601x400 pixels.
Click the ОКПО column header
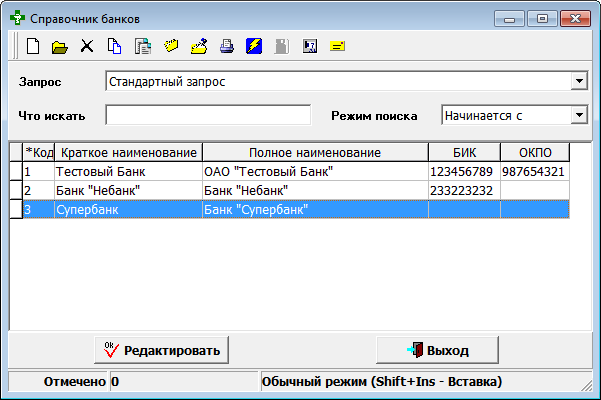click(x=535, y=152)
